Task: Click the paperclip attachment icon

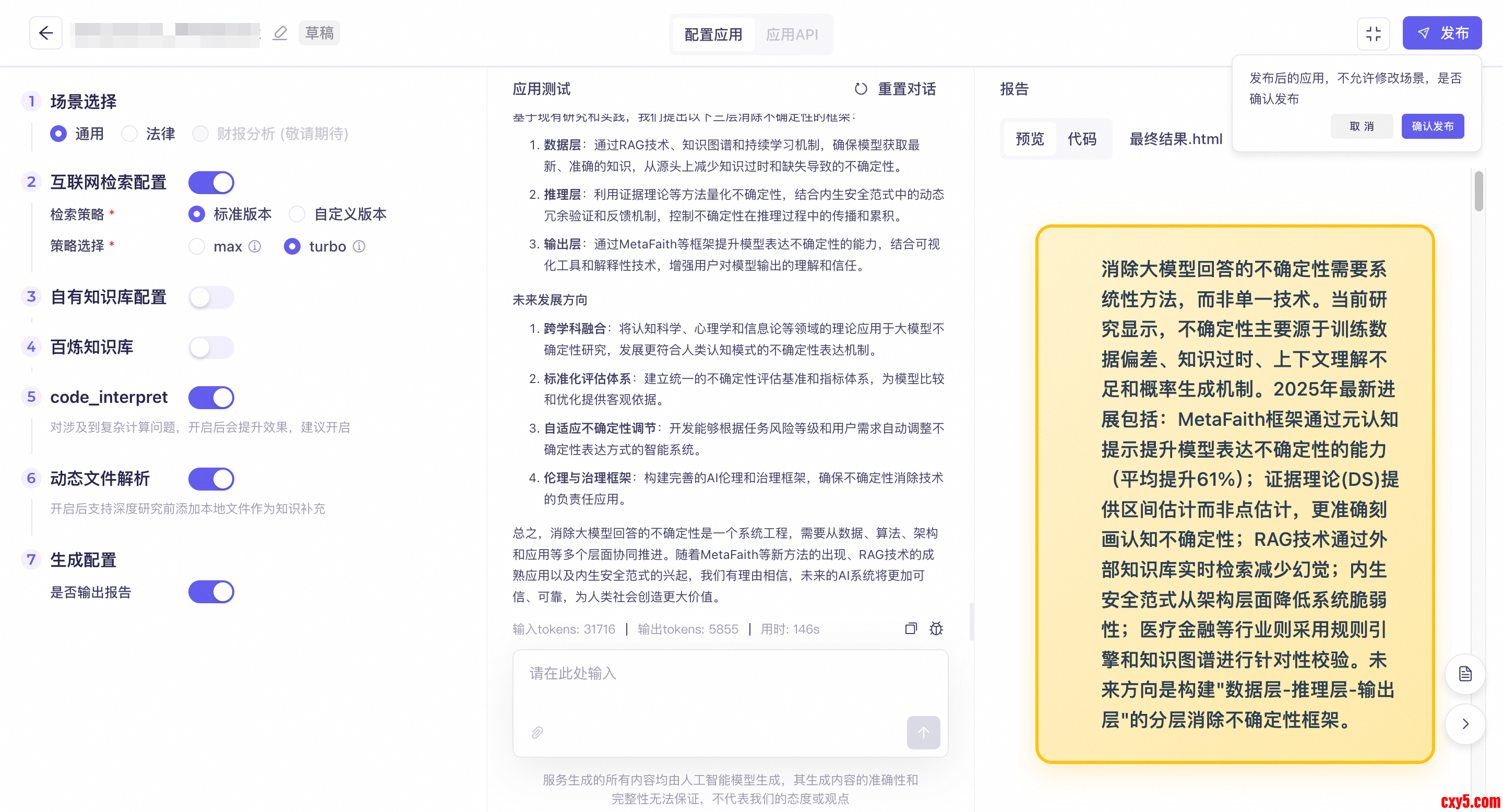Action: tap(537, 732)
